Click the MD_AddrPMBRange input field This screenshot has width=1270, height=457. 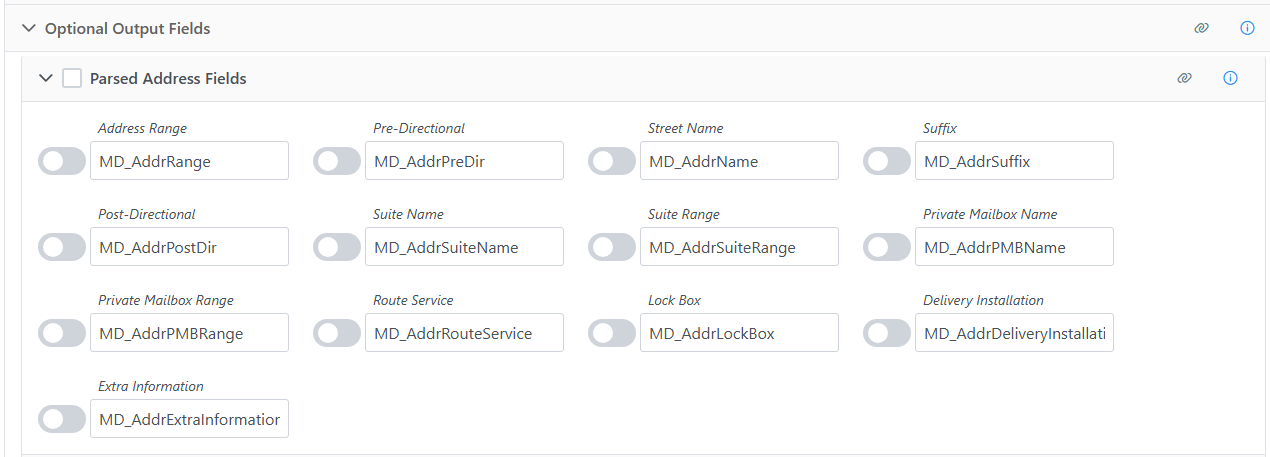tap(189, 333)
